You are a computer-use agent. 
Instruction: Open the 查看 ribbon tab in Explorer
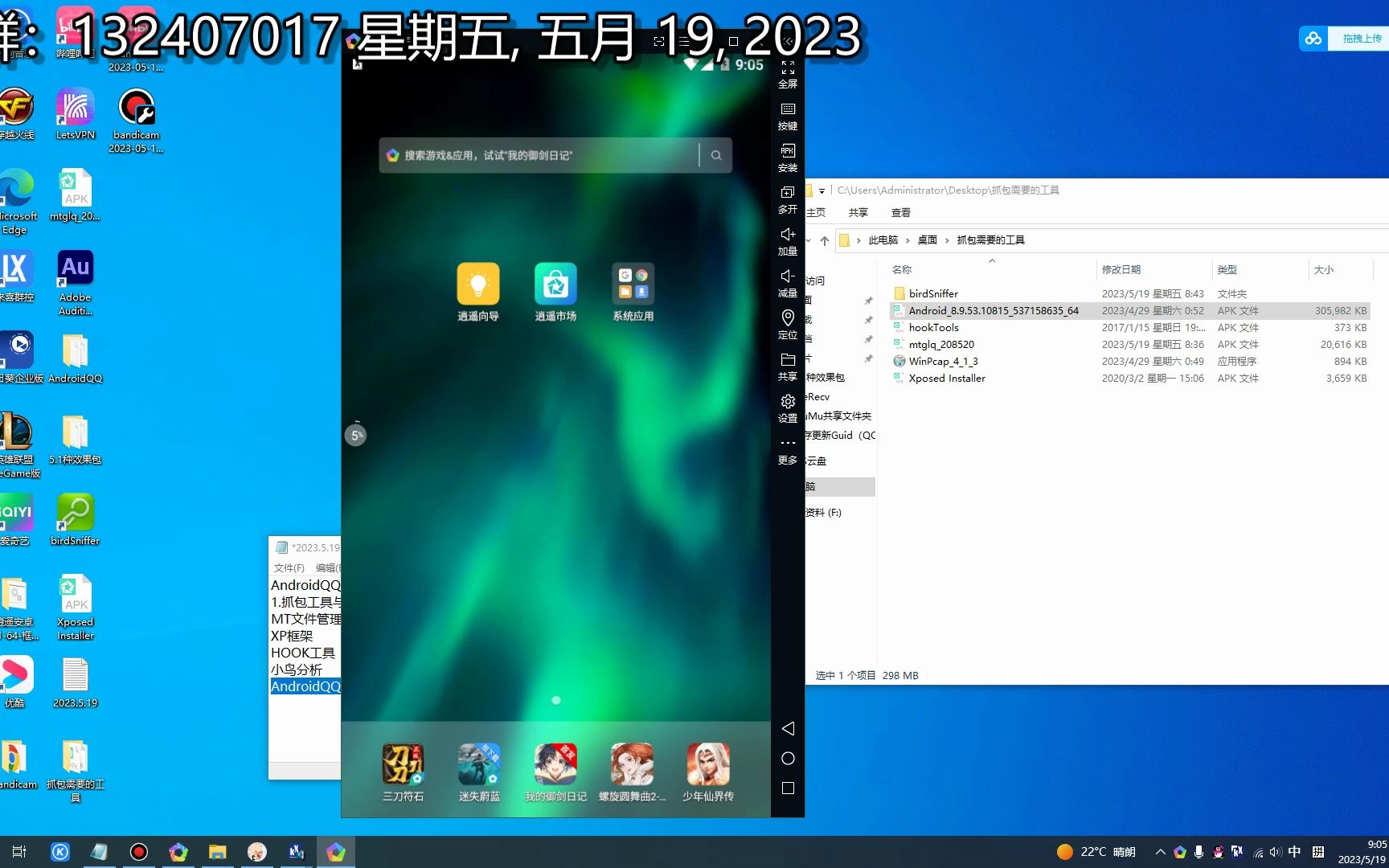point(900,212)
